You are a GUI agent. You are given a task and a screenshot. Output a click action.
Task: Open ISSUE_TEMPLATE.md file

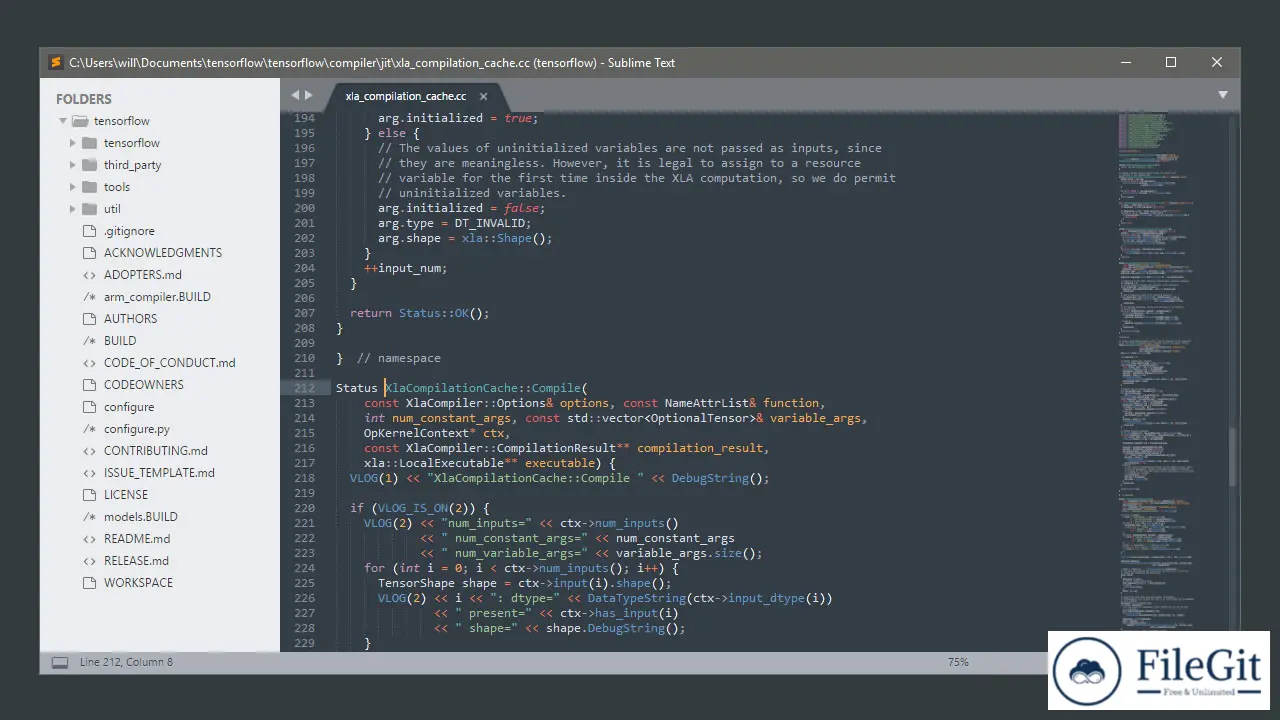coord(160,473)
